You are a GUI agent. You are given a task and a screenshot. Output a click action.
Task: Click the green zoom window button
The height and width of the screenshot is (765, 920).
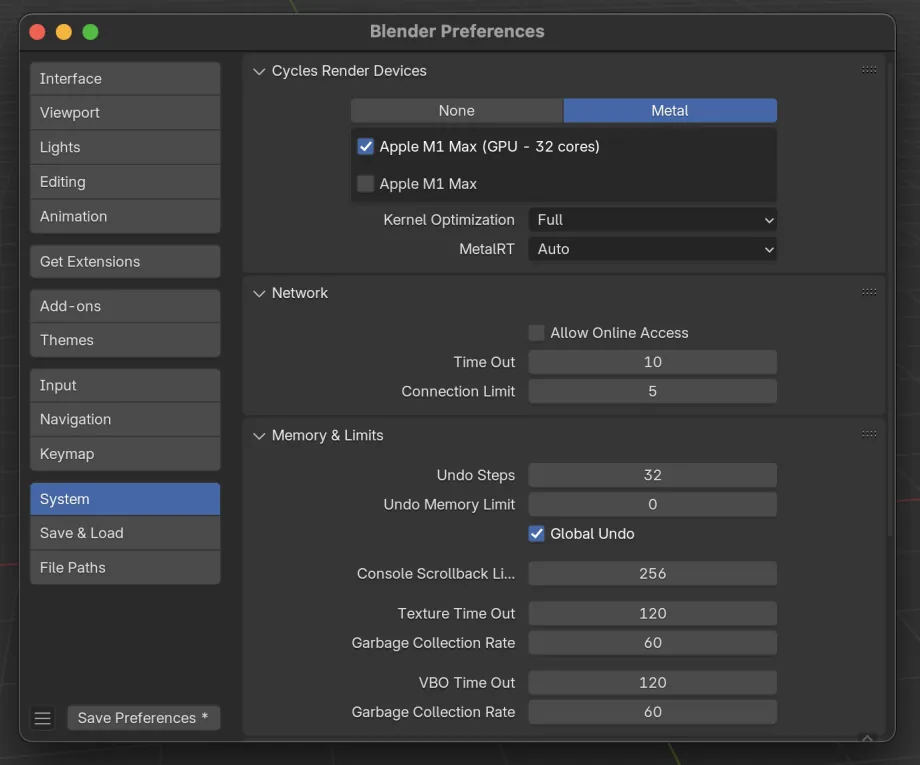coord(90,32)
